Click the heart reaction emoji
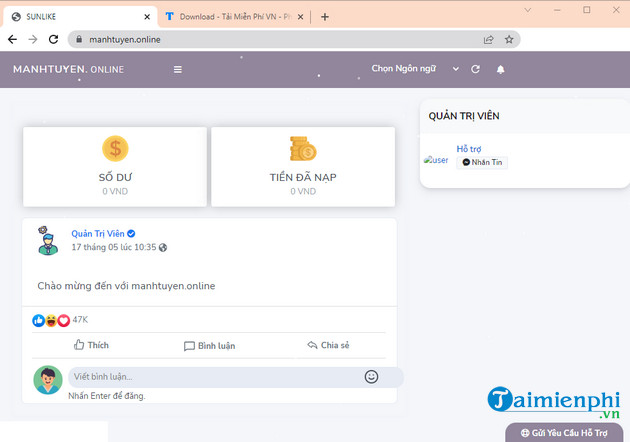 tap(63, 320)
